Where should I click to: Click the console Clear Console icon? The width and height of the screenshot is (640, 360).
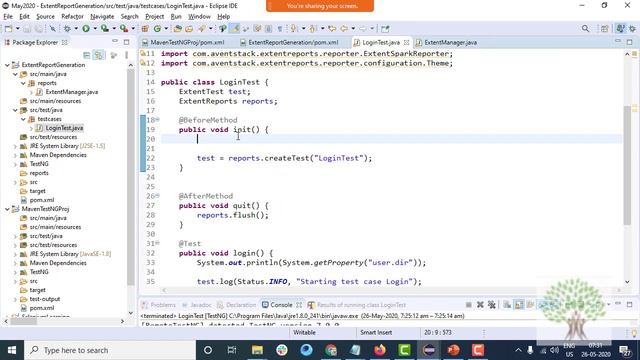click(x=507, y=304)
